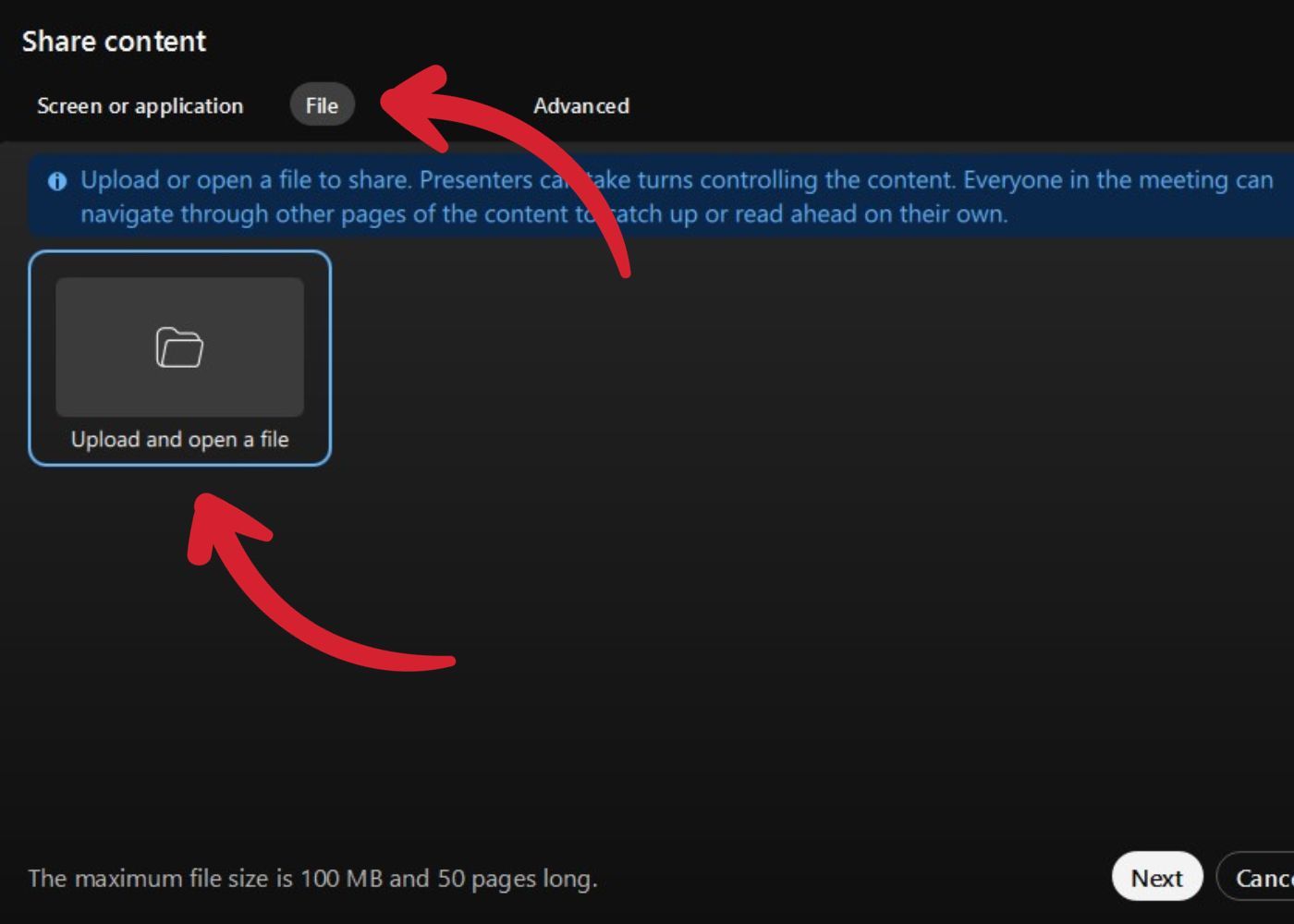1294x924 pixels.
Task: Click the upload icon inside the highlighted card
Action: [x=178, y=348]
